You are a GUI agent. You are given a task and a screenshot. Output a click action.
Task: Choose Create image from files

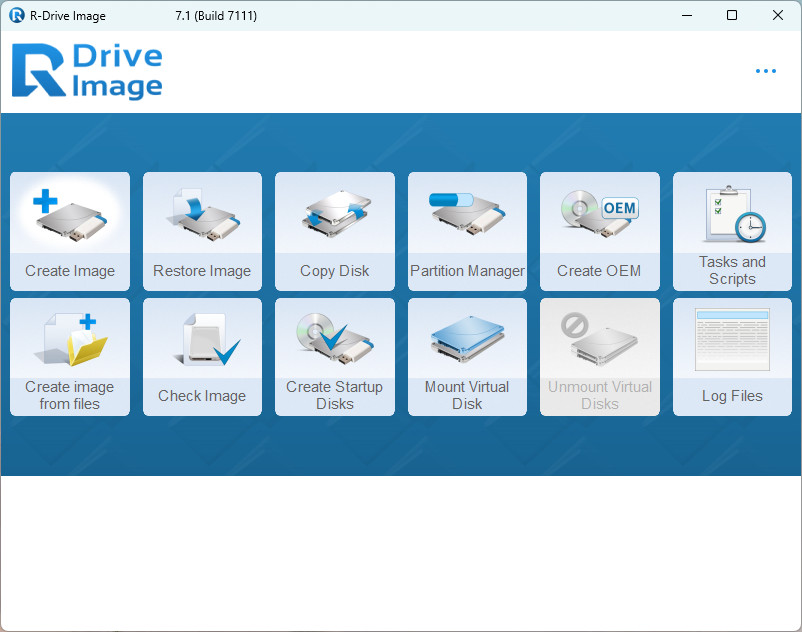click(70, 357)
